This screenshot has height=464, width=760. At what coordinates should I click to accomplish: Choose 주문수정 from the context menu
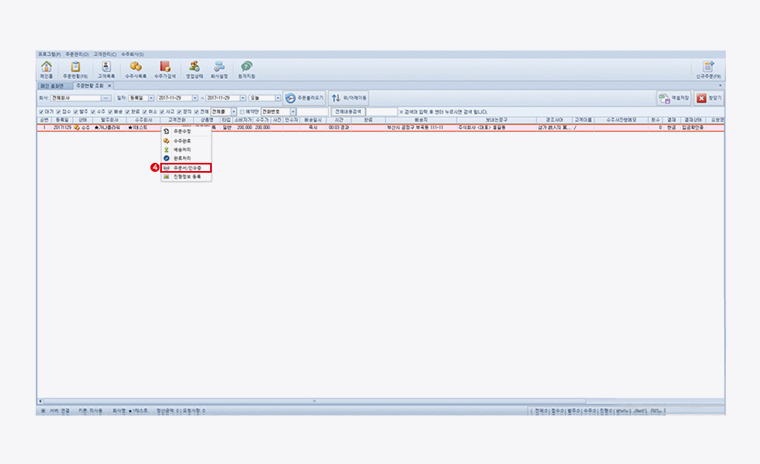181,131
